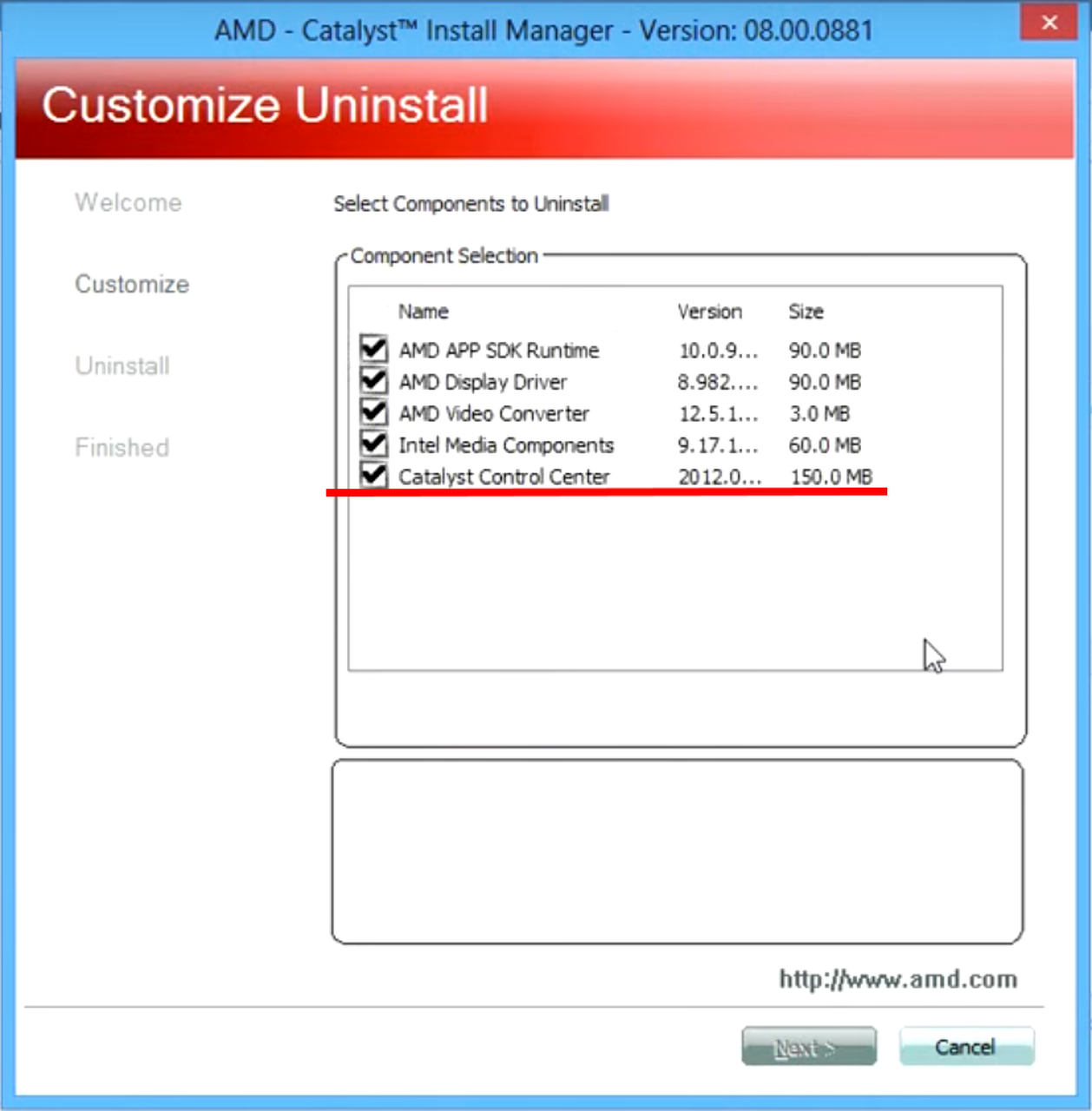Viewport: 1092px width, 1111px height.
Task: Select the Catalyst Control Center row name
Action: (x=504, y=477)
